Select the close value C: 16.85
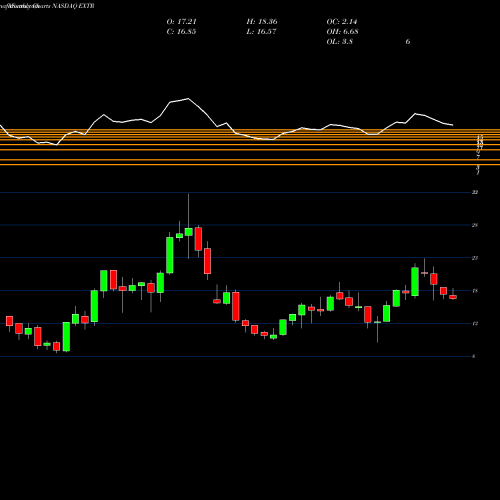The height and width of the screenshot is (500, 500). tap(181, 32)
